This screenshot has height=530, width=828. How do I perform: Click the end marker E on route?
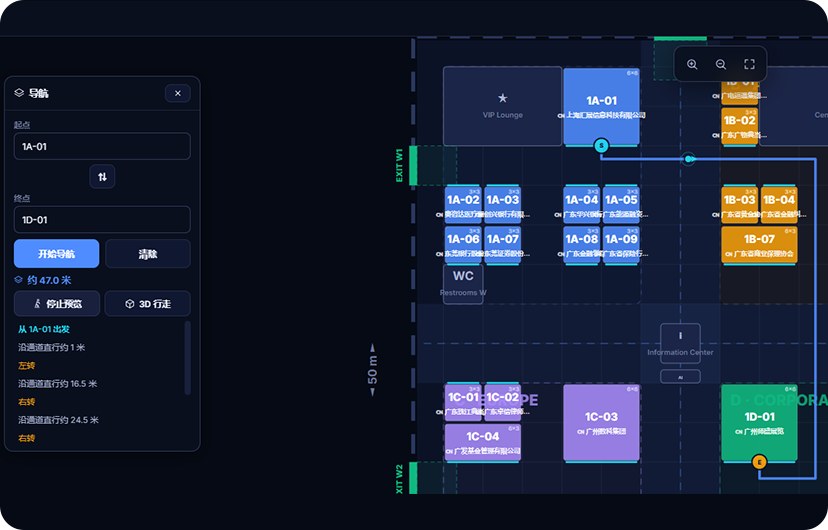tap(759, 462)
